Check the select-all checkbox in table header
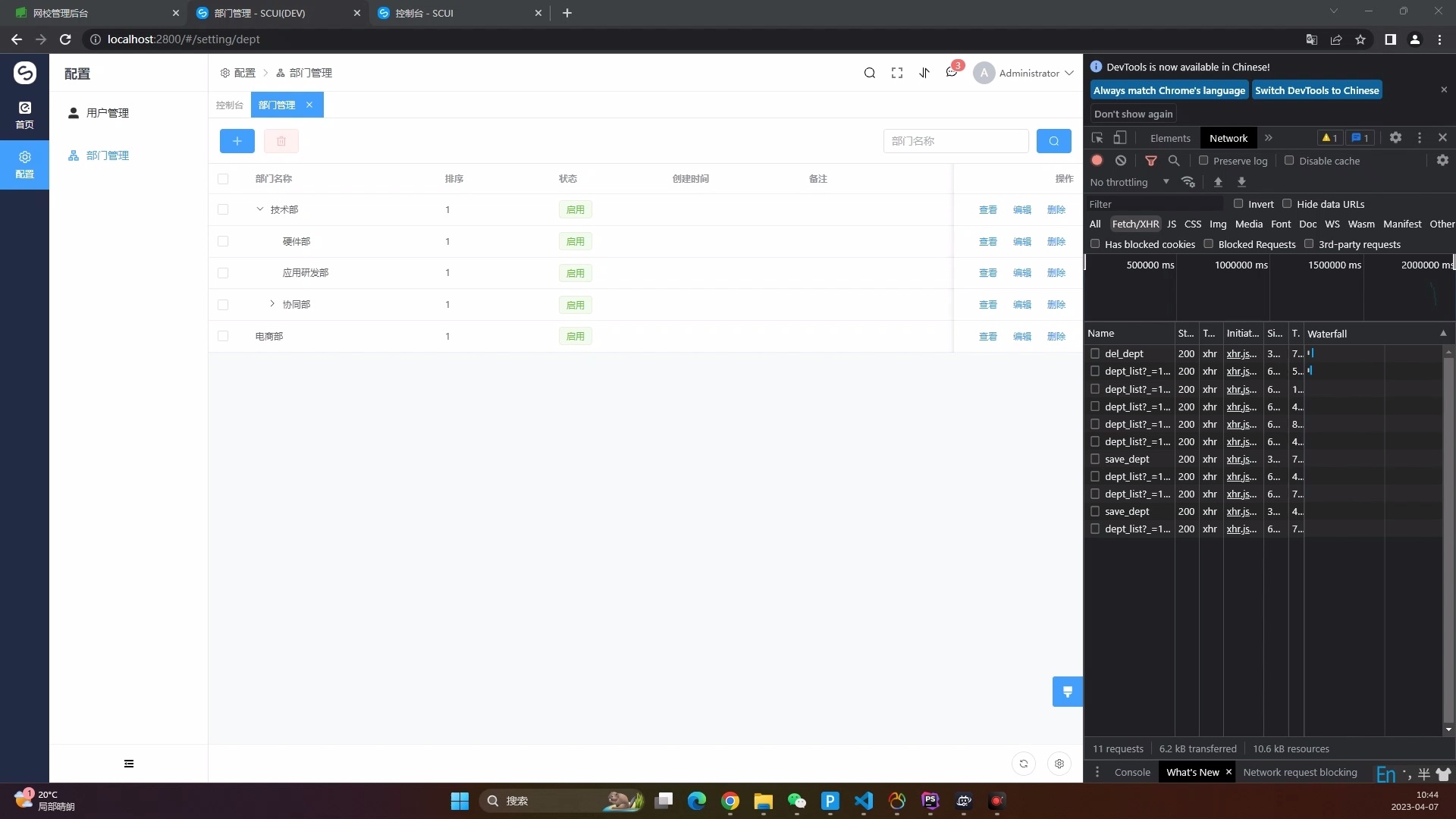The image size is (1456, 819). coord(223,179)
